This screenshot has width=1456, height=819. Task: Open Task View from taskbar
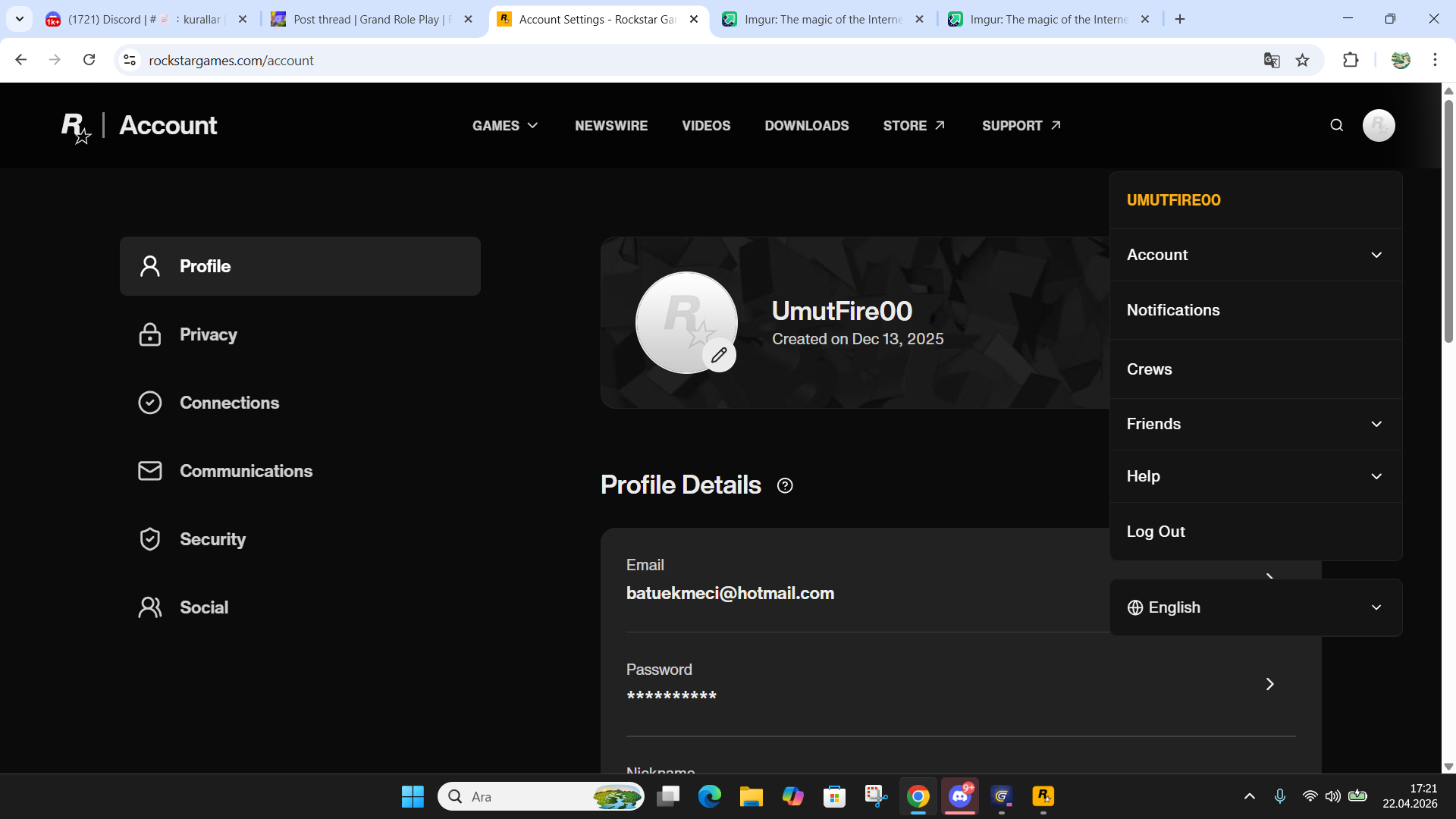pyautogui.click(x=668, y=796)
